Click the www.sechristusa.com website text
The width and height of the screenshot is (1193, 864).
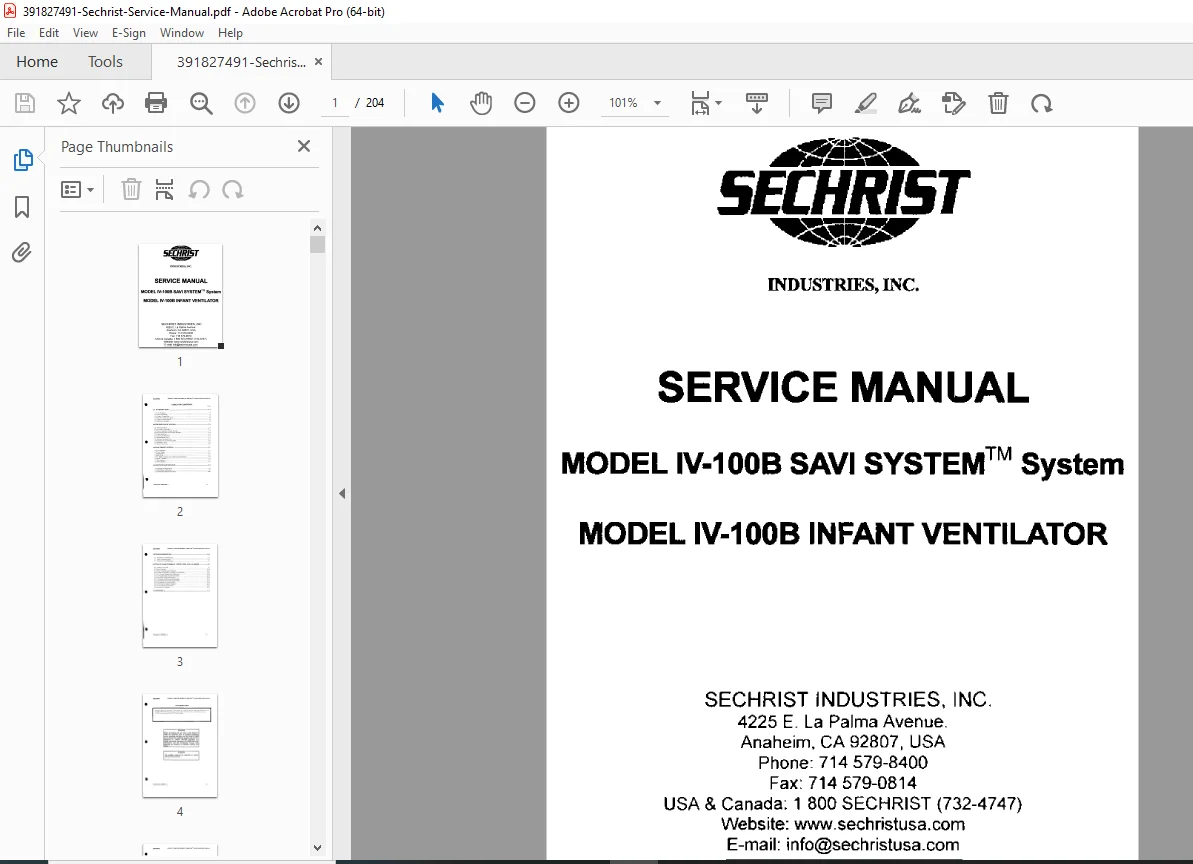pyautogui.click(x=880, y=824)
